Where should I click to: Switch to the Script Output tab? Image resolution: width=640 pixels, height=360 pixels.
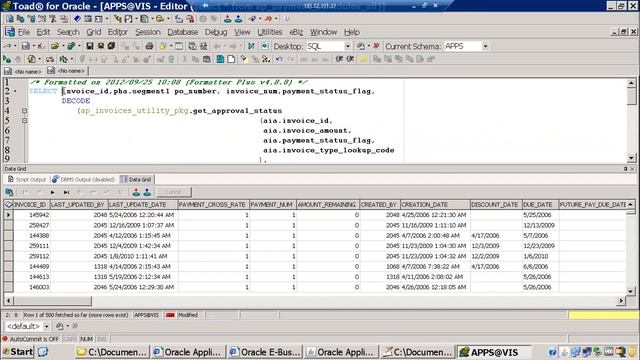coord(27,179)
